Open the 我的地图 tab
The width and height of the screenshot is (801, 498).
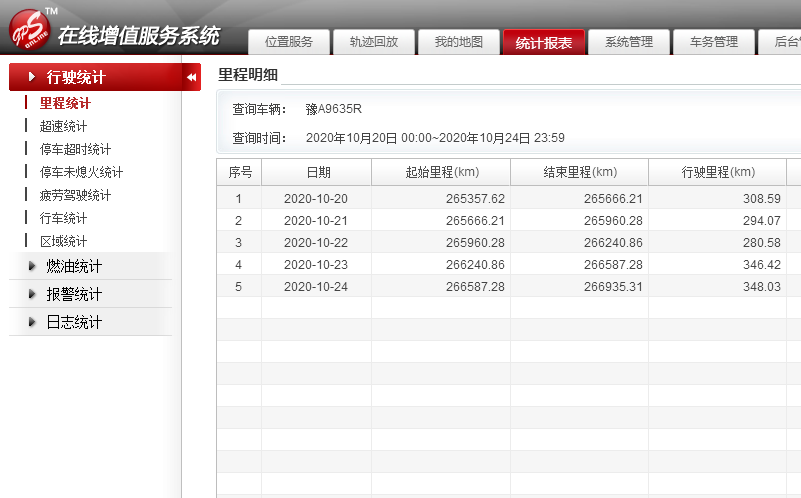click(x=459, y=42)
